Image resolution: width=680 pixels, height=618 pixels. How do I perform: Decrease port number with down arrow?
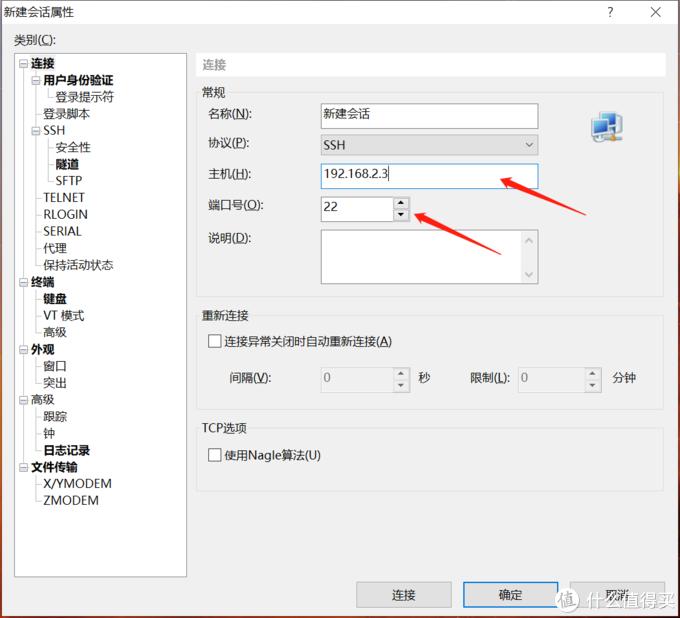click(401, 215)
